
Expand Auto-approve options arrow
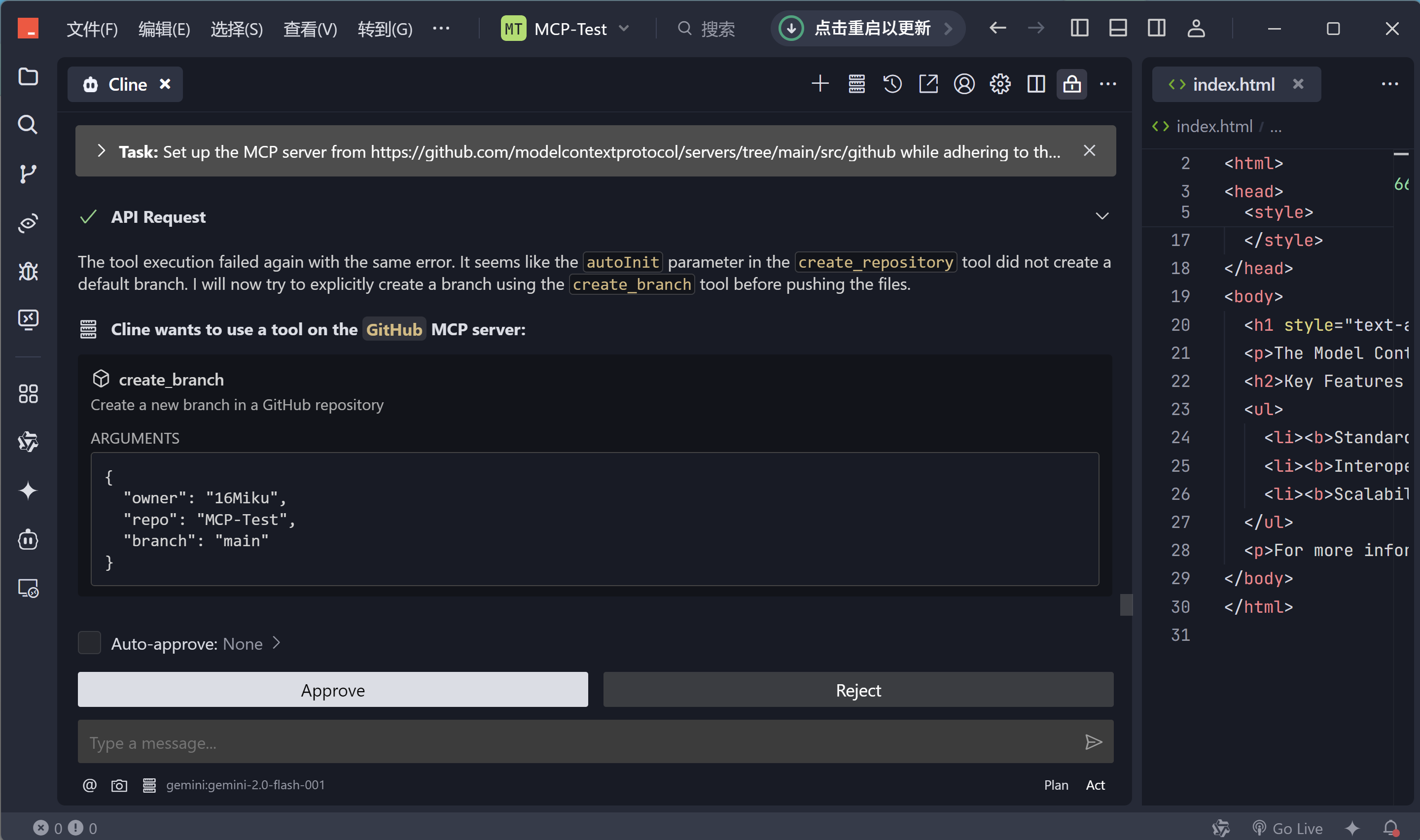click(276, 643)
